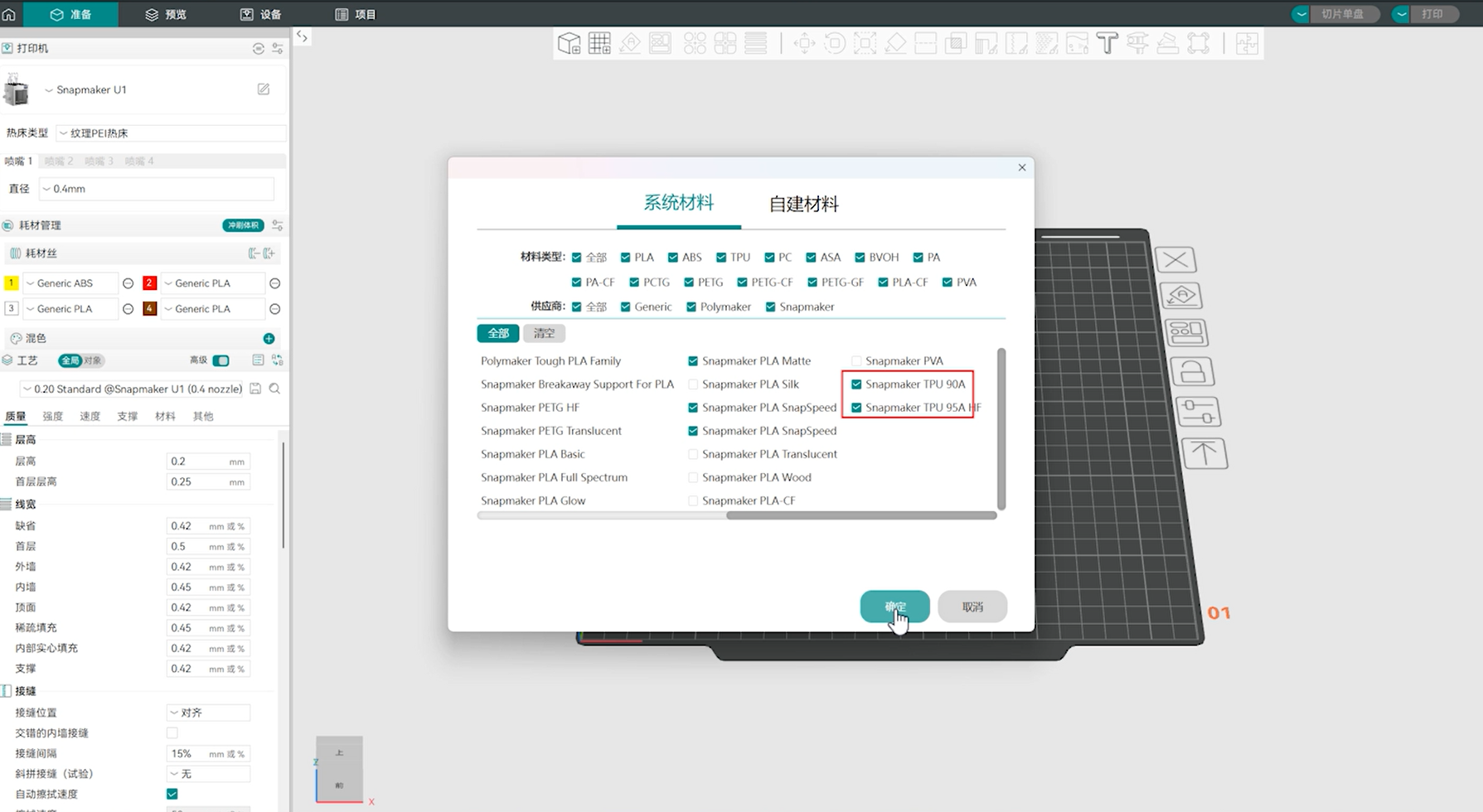Screen dimensions: 1483x812
Task: Click the 切片单盘 slice plate button
Action: 1343,14
